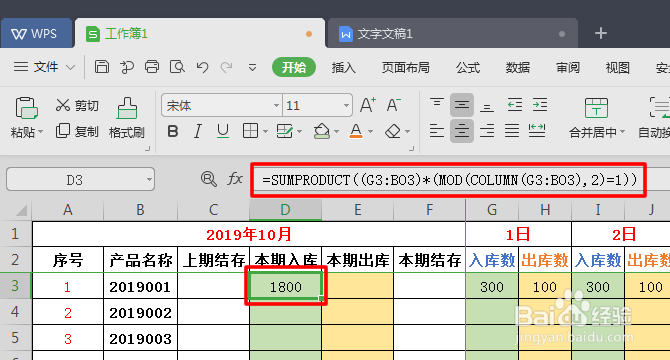Viewport: 670px width, 360px height.
Task: Open Print Preview icon
Action: pos(177,67)
